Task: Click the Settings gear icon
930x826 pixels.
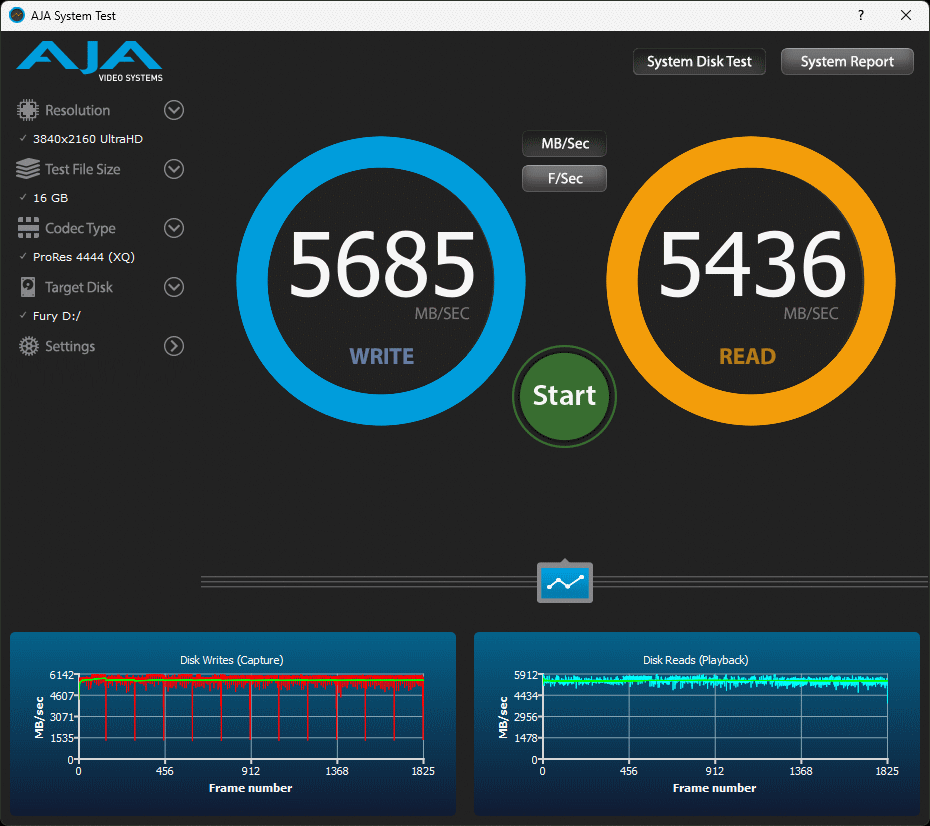Action: [28, 346]
